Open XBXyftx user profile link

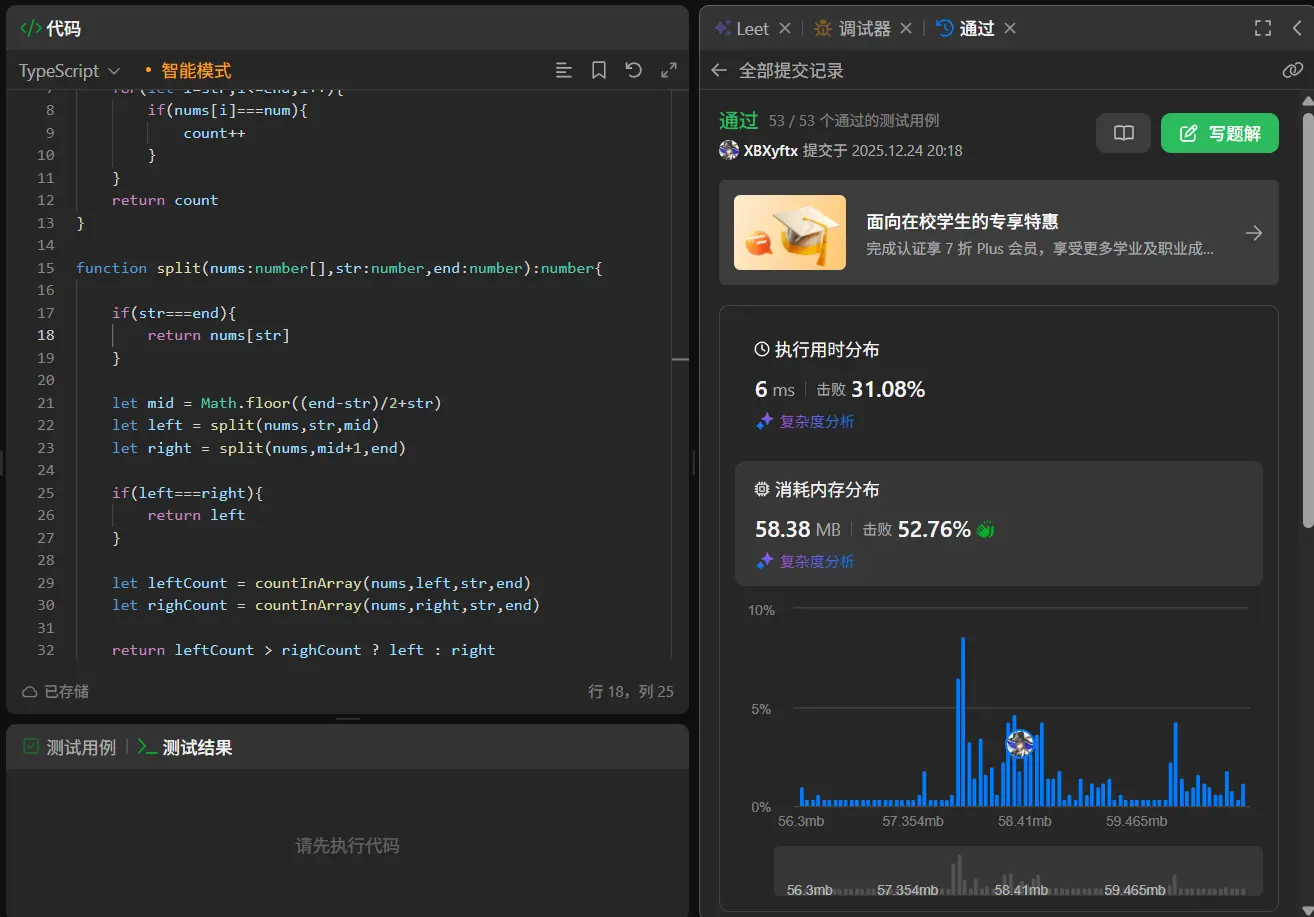770,151
